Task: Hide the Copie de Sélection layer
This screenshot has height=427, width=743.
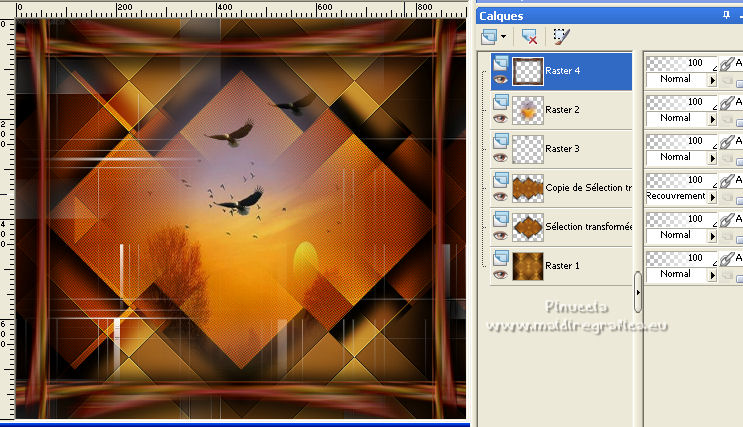Action: pyautogui.click(x=500, y=196)
